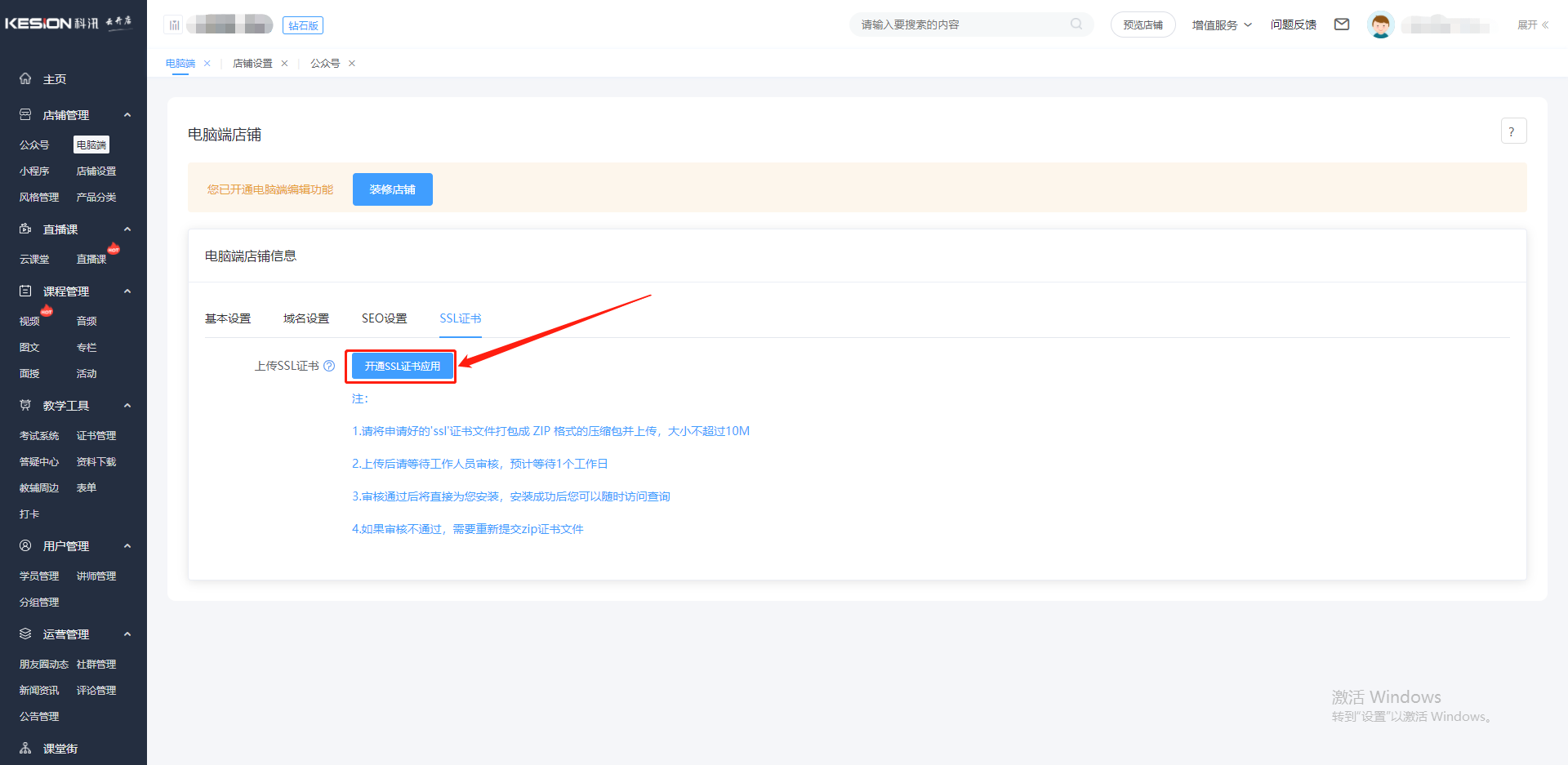Click the home icon beside 主页
This screenshot has height=765, width=1568.
(x=25, y=79)
